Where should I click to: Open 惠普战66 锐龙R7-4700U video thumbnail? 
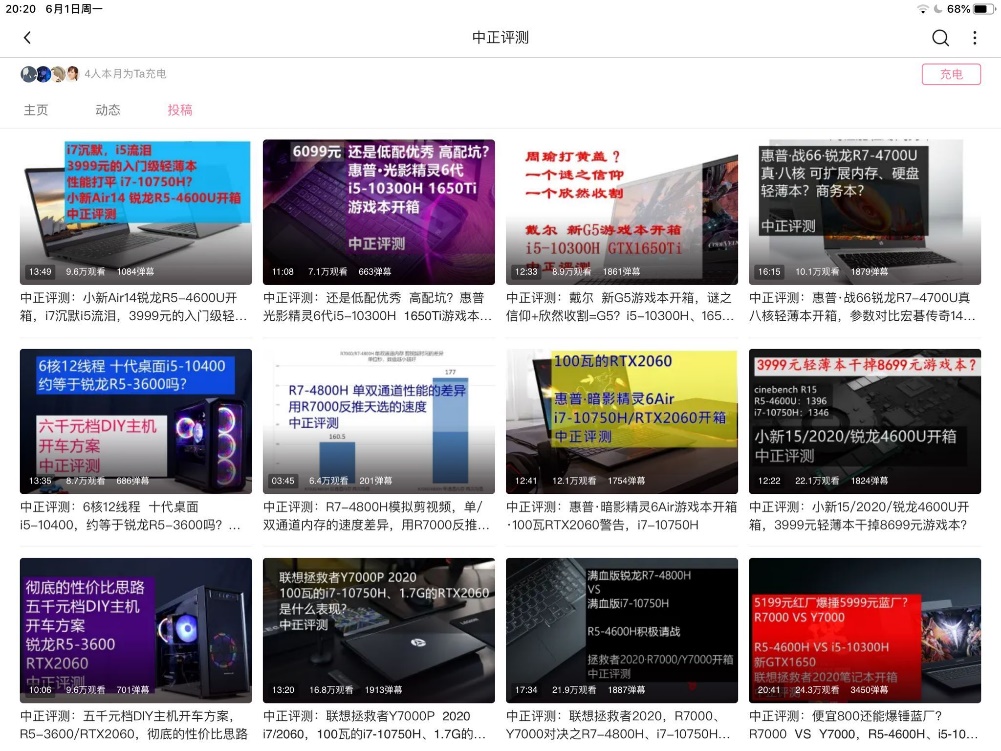coord(865,212)
